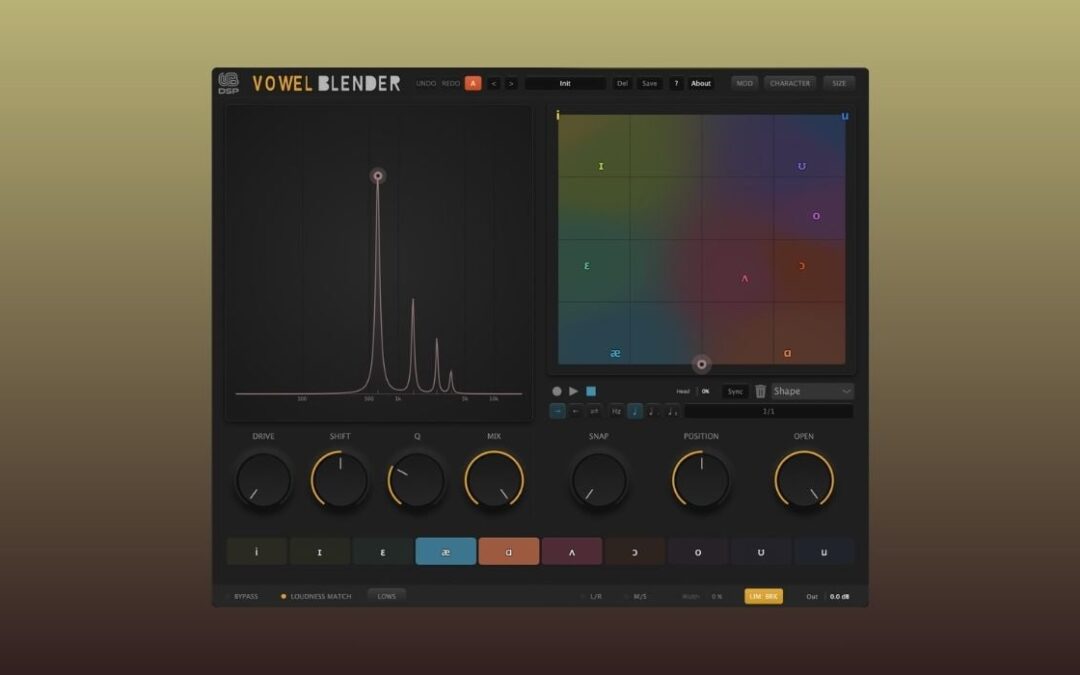This screenshot has height=675, width=1080.
Task: Click the About button
Action: pyautogui.click(x=701, y=83)
